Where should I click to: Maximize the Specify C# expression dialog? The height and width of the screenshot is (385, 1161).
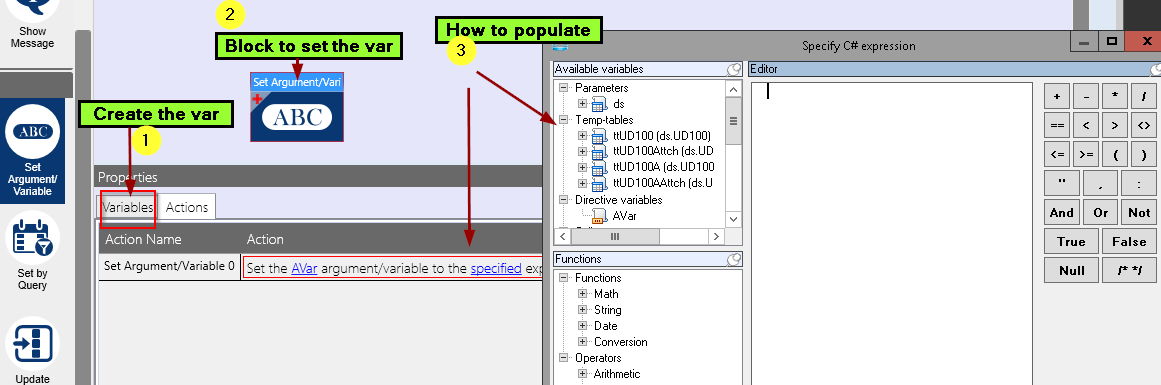[x=1111, y=42]
